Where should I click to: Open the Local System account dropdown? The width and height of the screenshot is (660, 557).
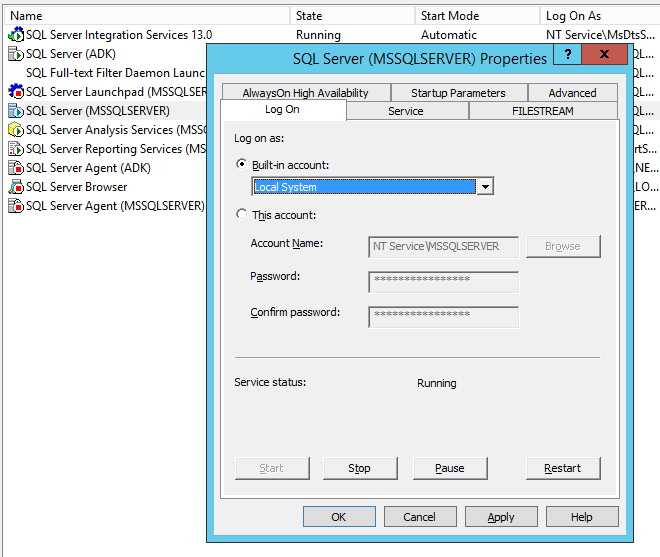(485, 187)
